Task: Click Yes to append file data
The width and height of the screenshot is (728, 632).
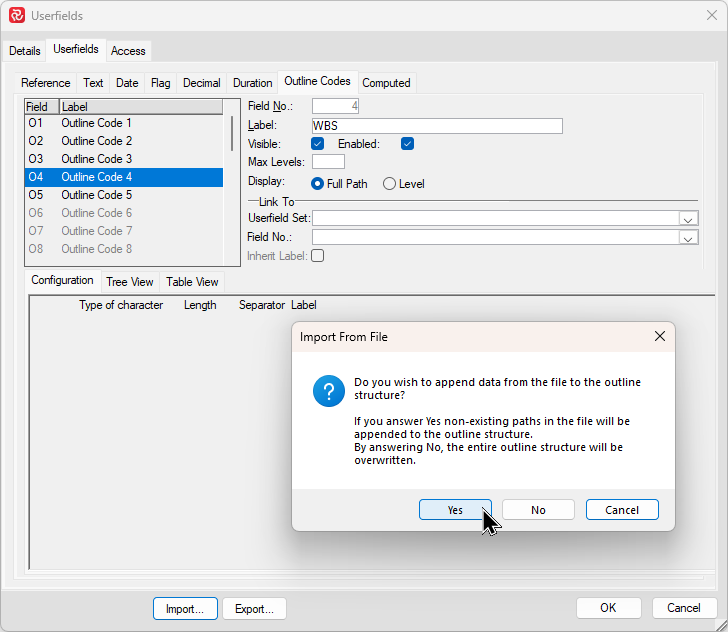Action: click(x=455, y=510)
